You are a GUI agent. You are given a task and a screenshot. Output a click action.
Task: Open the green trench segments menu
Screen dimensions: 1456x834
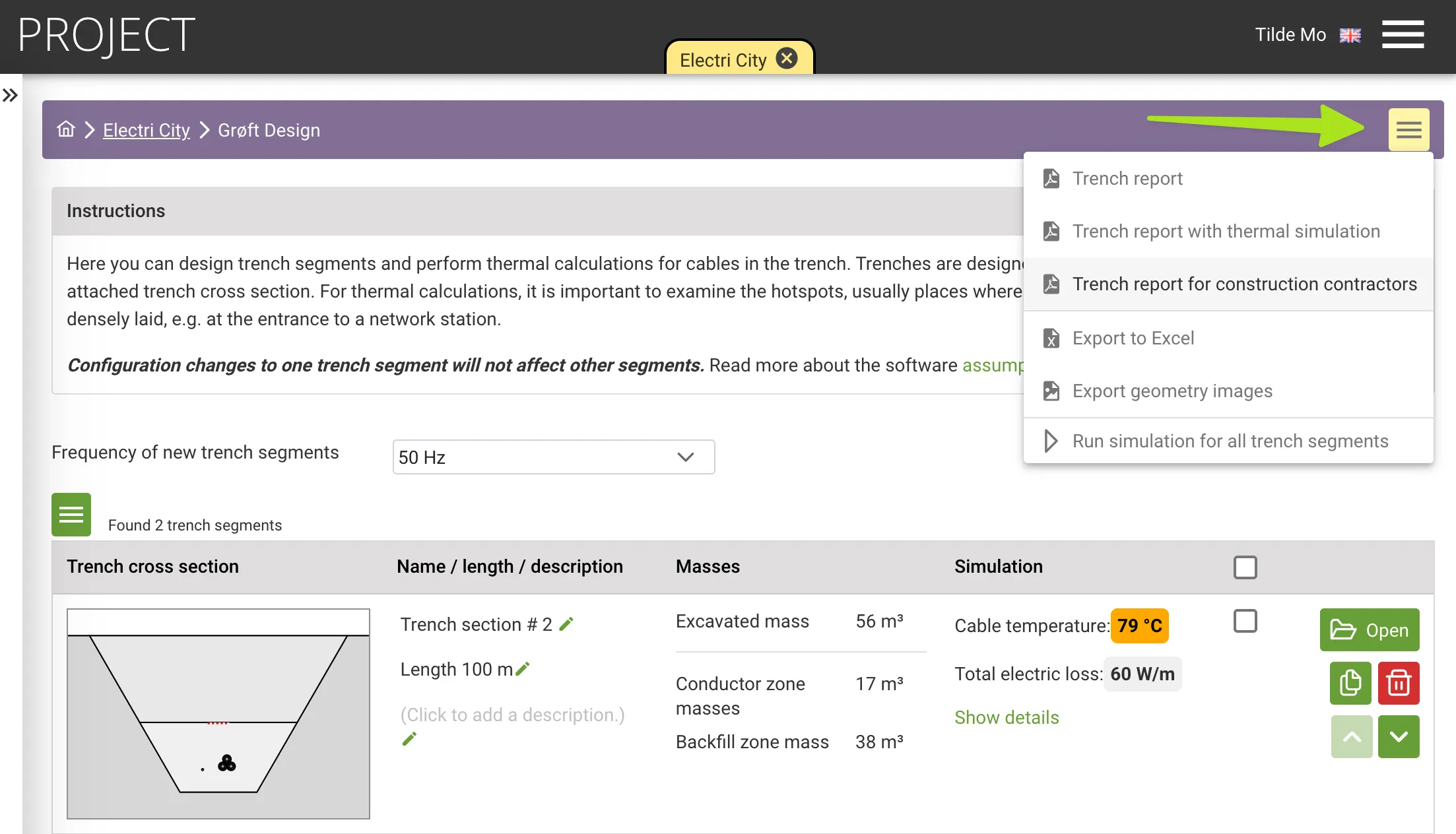pyautogui.click(x=71, y=514)
